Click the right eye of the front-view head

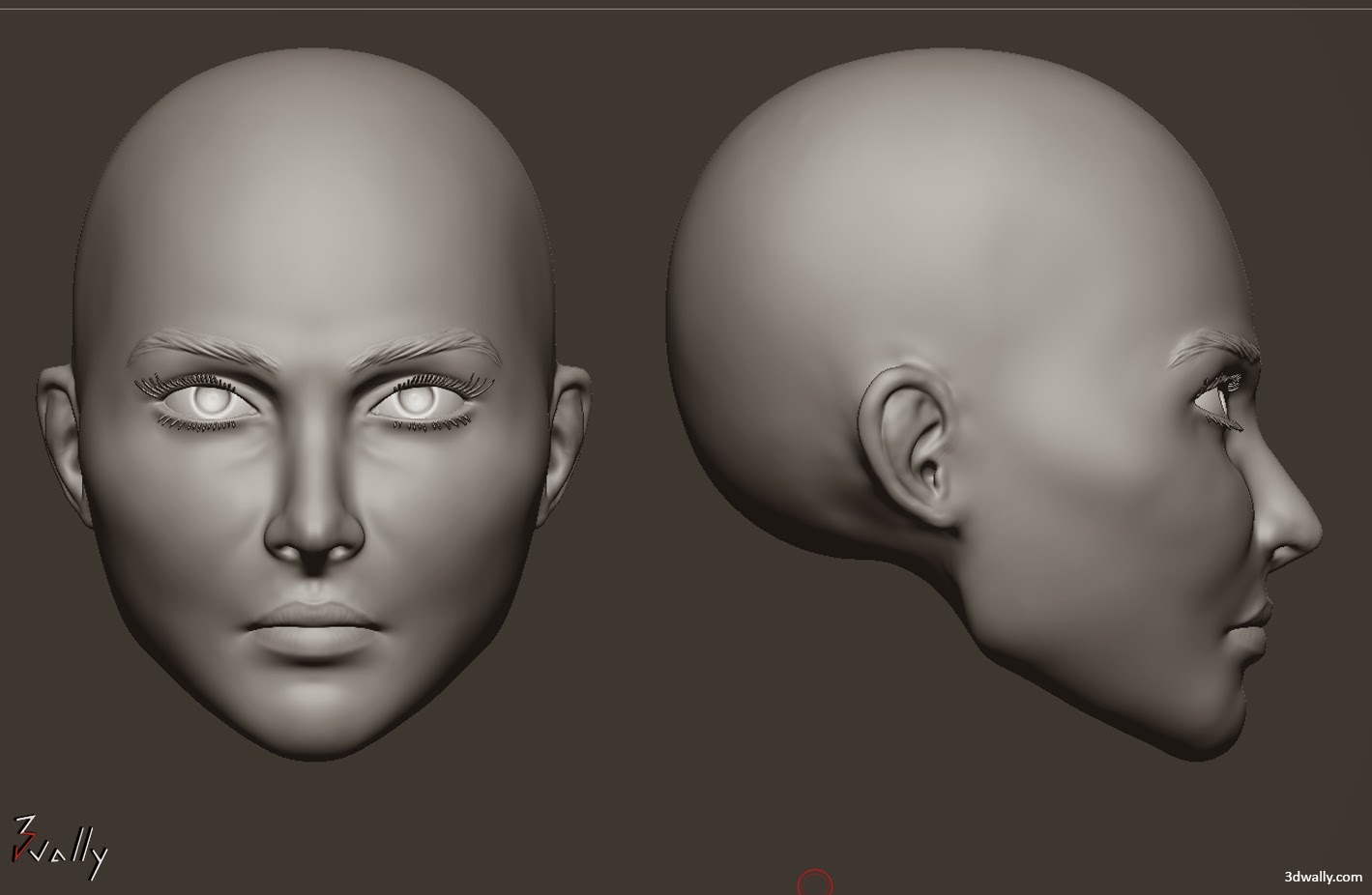click(x=420, y=401)
